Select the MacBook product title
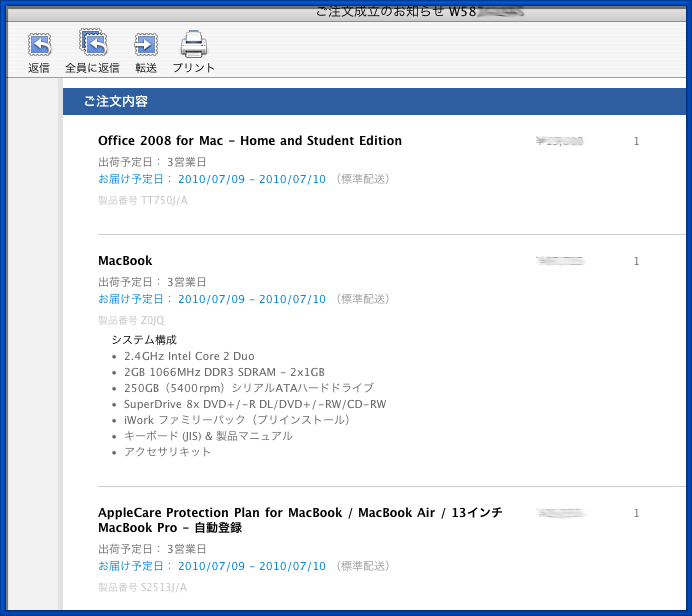Screen dimensions: 692x616 pos(125,261)
